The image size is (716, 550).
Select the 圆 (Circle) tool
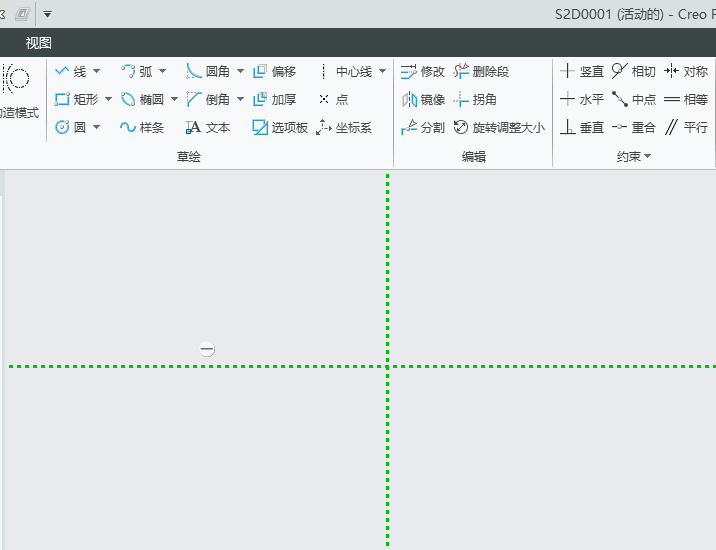tap(70, 127)
